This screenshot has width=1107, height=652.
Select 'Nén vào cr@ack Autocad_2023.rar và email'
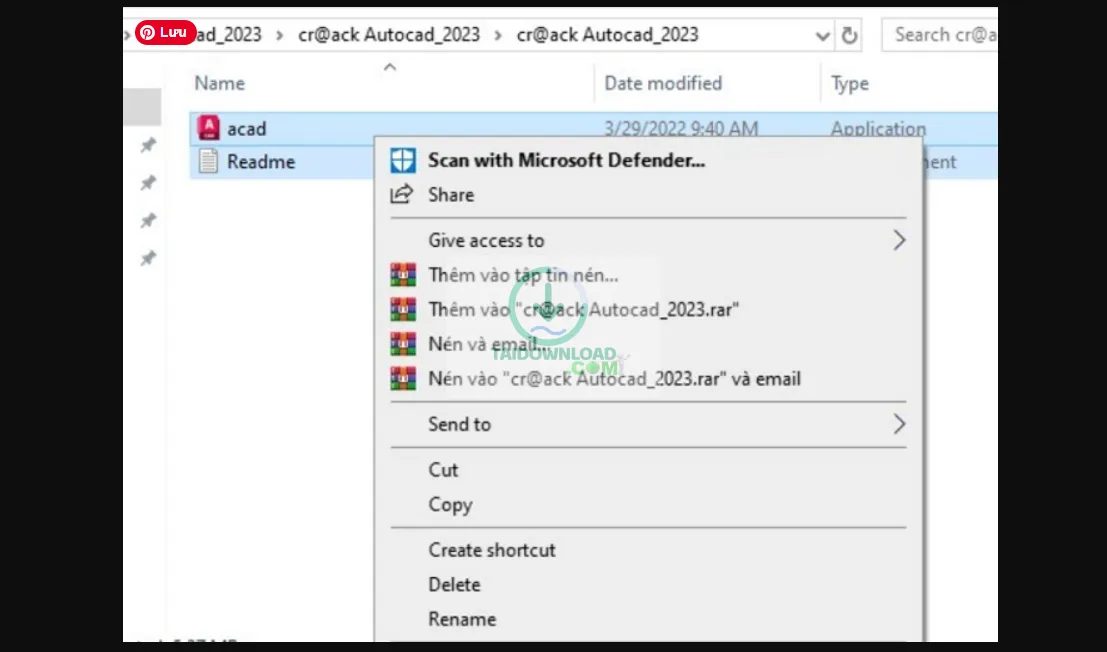[x=613, y=378]
